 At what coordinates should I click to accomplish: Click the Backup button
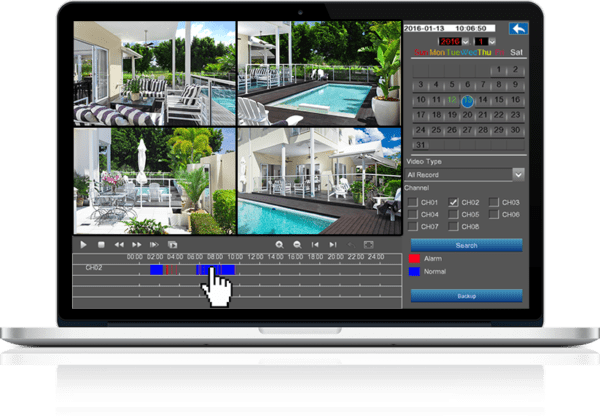[x=466, y=295]
